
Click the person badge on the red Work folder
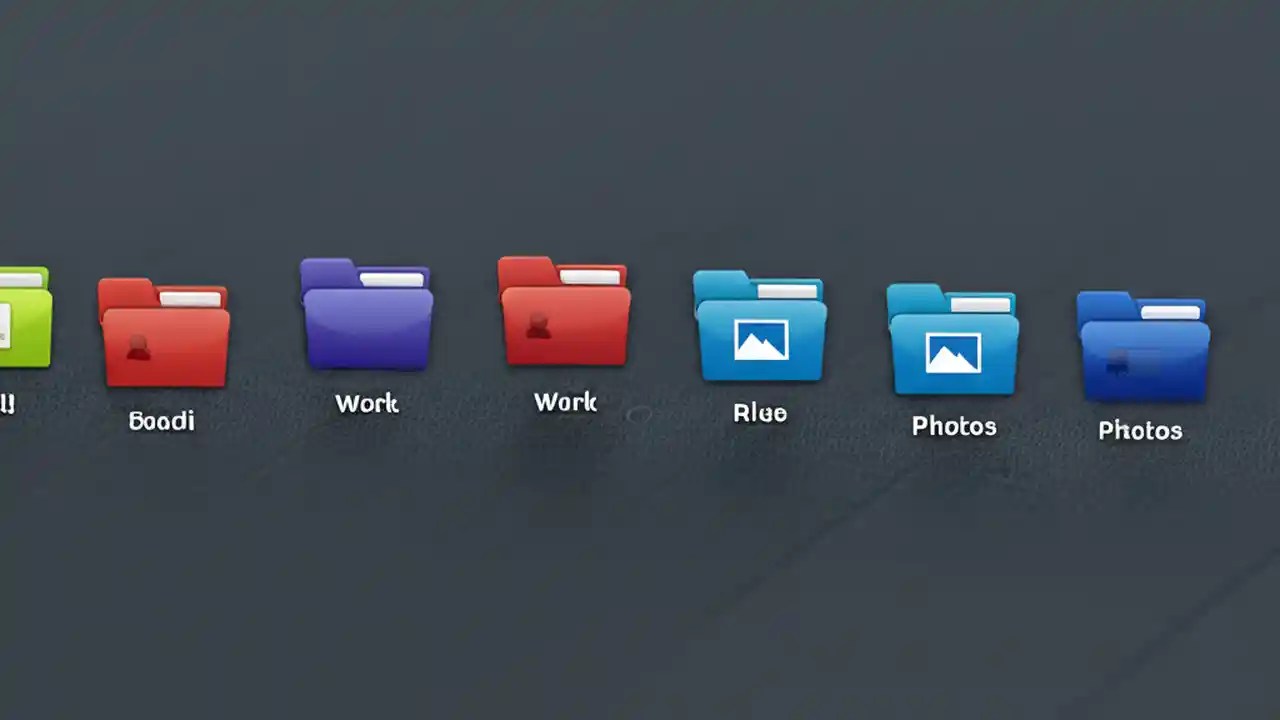point(540,324)
